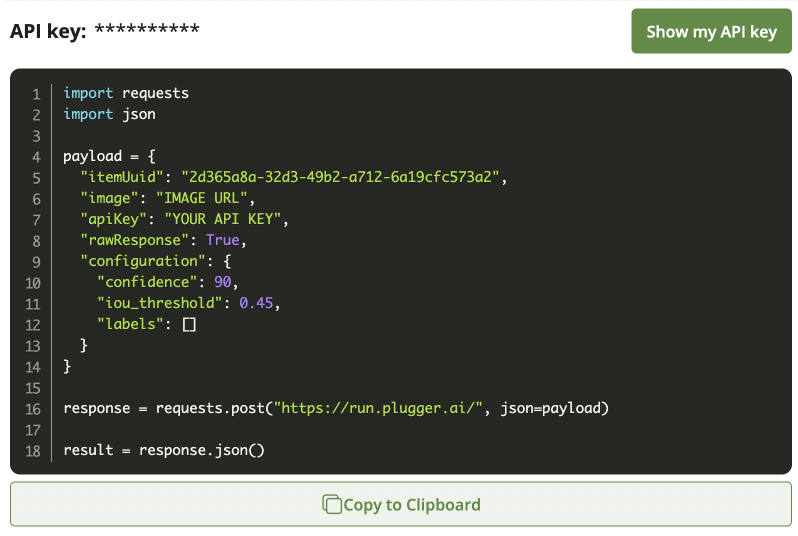The height and width of the screenshot is (536, 798).
Task: Click the masked API key asterisks
Action: pyautogui.click(x=146, y=30)
